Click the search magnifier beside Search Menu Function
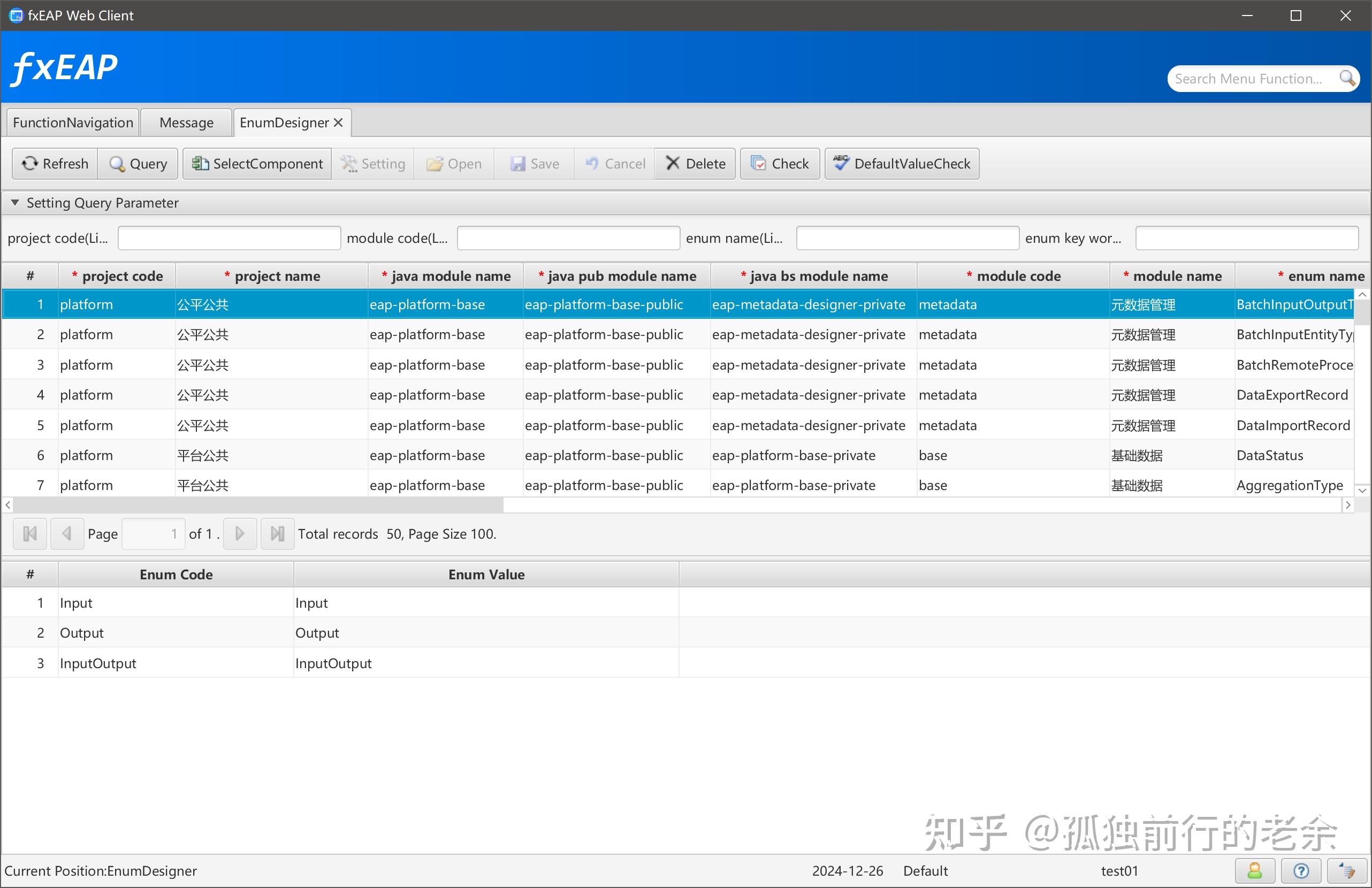Image resolution: width=1372 pixels, height=888 pixels. (1347, 79)
